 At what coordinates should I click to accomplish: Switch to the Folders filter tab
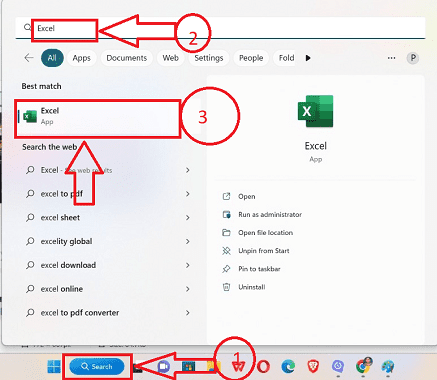(x=284, y=58)
